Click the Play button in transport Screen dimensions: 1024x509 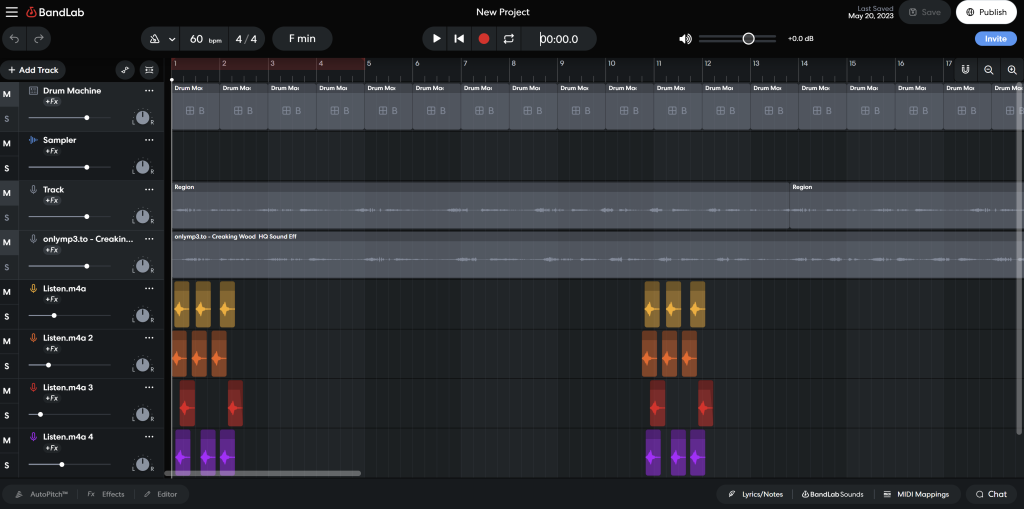coord(436,39)
